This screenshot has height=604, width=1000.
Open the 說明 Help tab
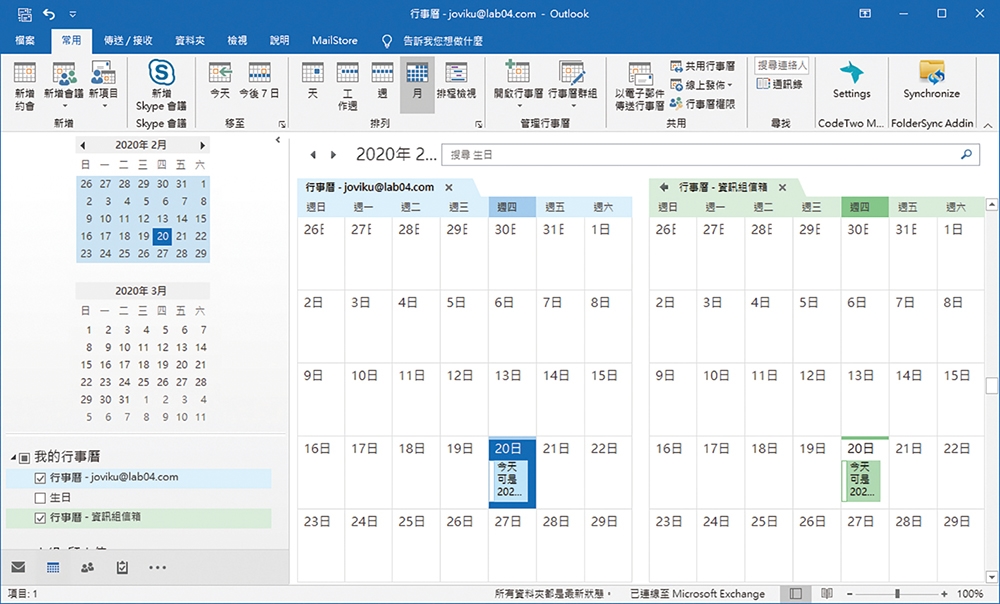click(279, 40)
